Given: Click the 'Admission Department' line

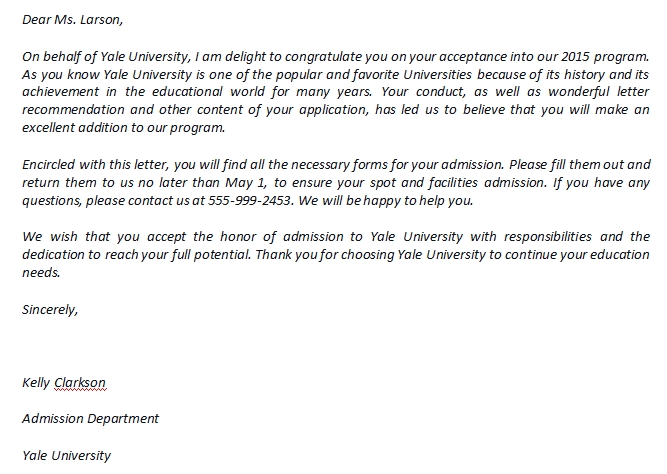Looking at the screenshot, I should (x=90, y=419).
